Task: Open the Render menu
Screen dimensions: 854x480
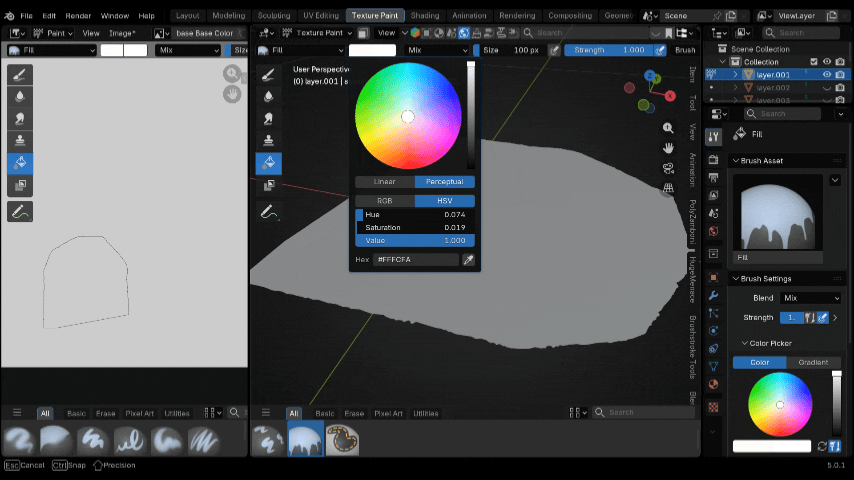Action: [x=78, y=16]
